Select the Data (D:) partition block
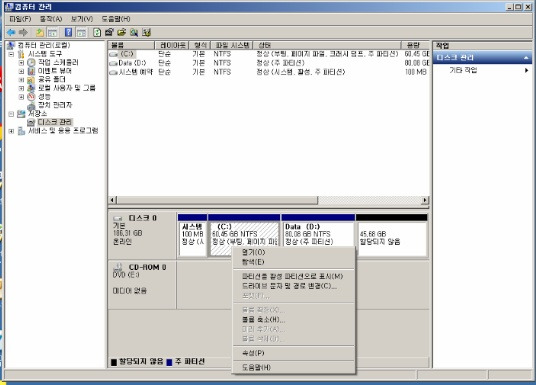This screenshot has height=385, width=536. 318,235
